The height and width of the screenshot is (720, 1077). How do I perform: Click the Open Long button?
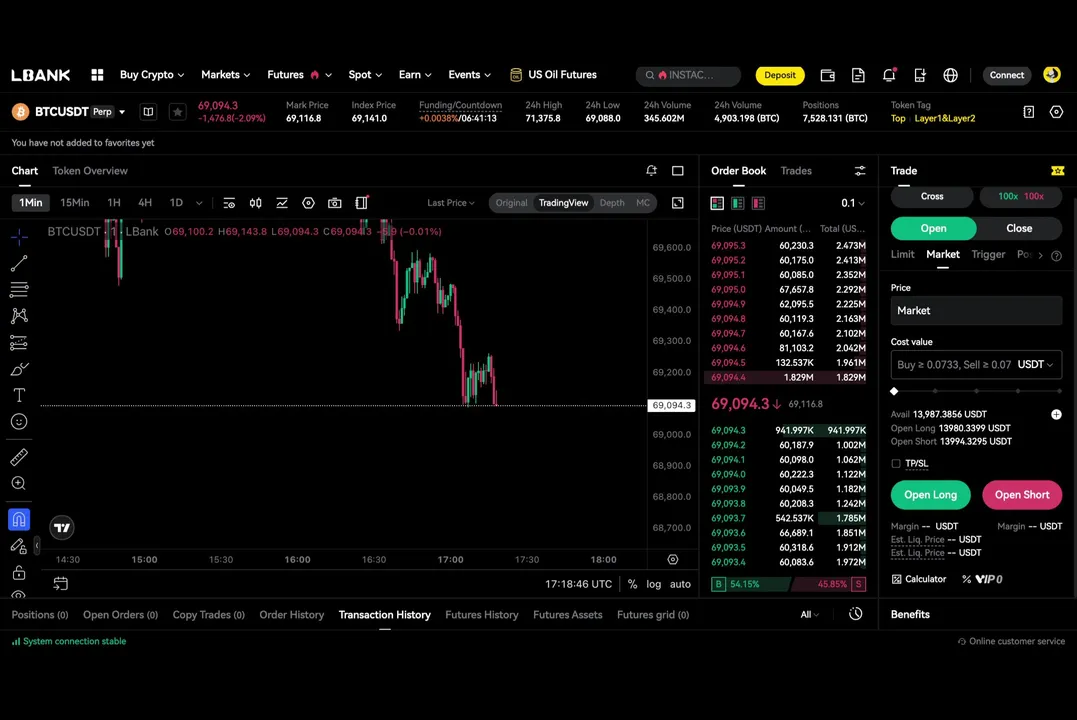[931, 495]
